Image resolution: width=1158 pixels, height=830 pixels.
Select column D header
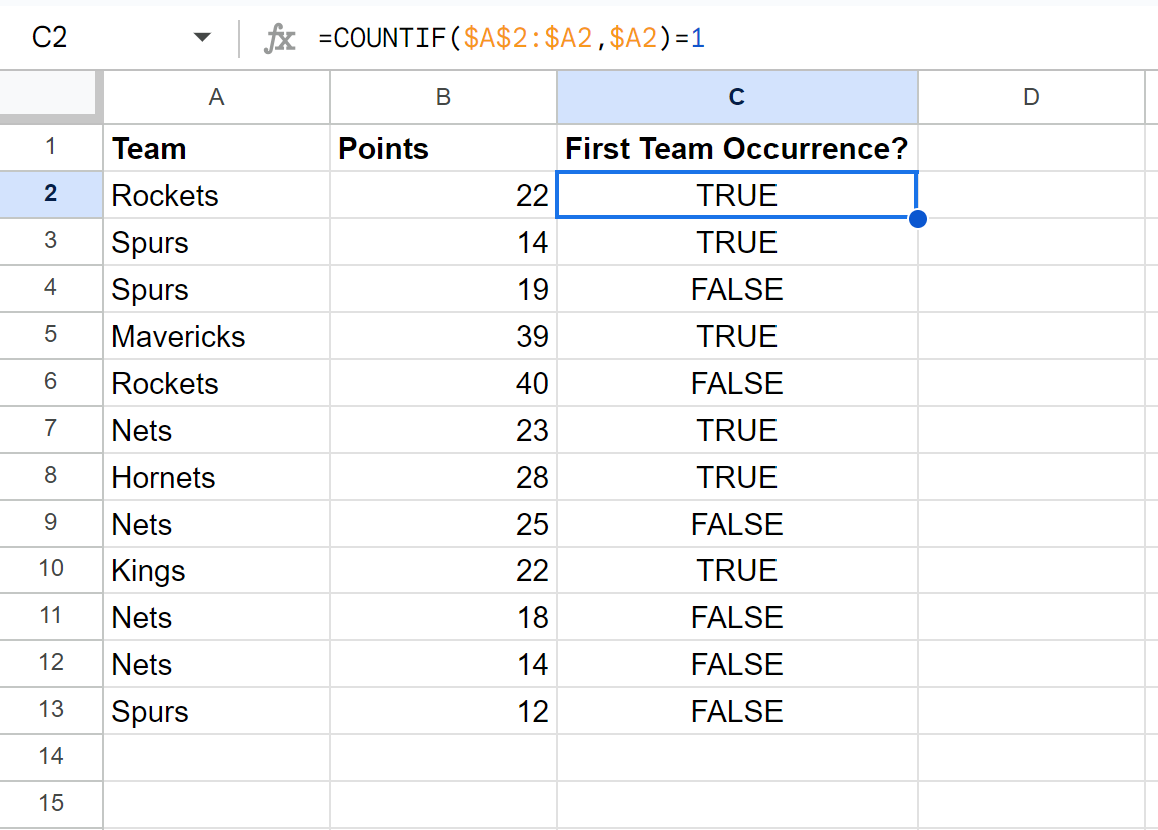1032,97
